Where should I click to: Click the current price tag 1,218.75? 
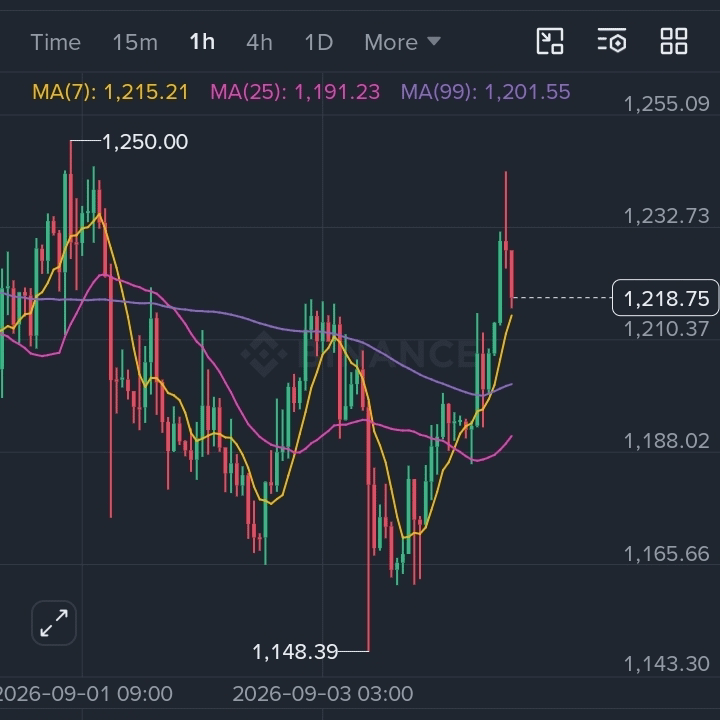point(666,298)
